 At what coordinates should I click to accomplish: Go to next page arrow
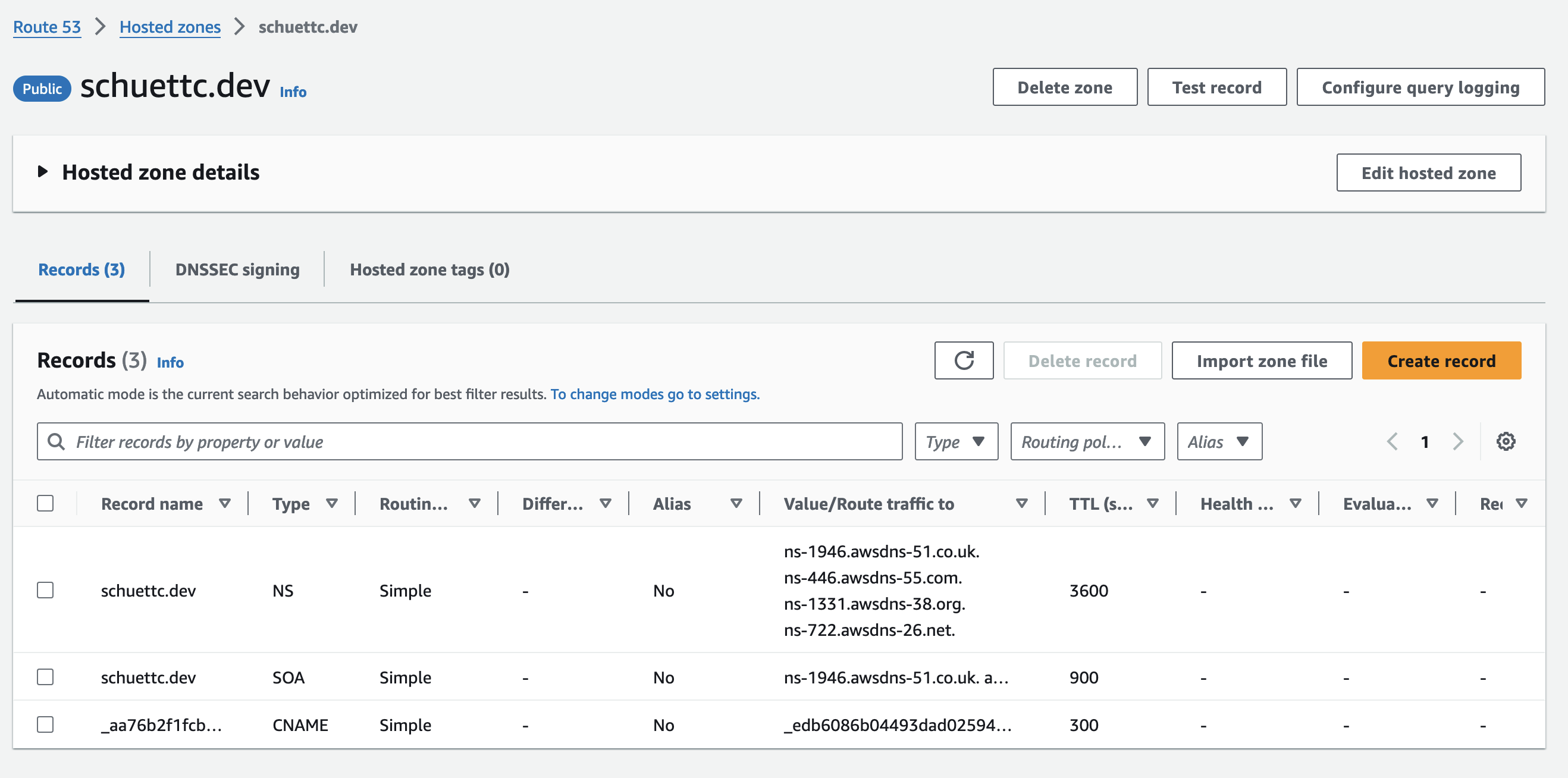1457,441
